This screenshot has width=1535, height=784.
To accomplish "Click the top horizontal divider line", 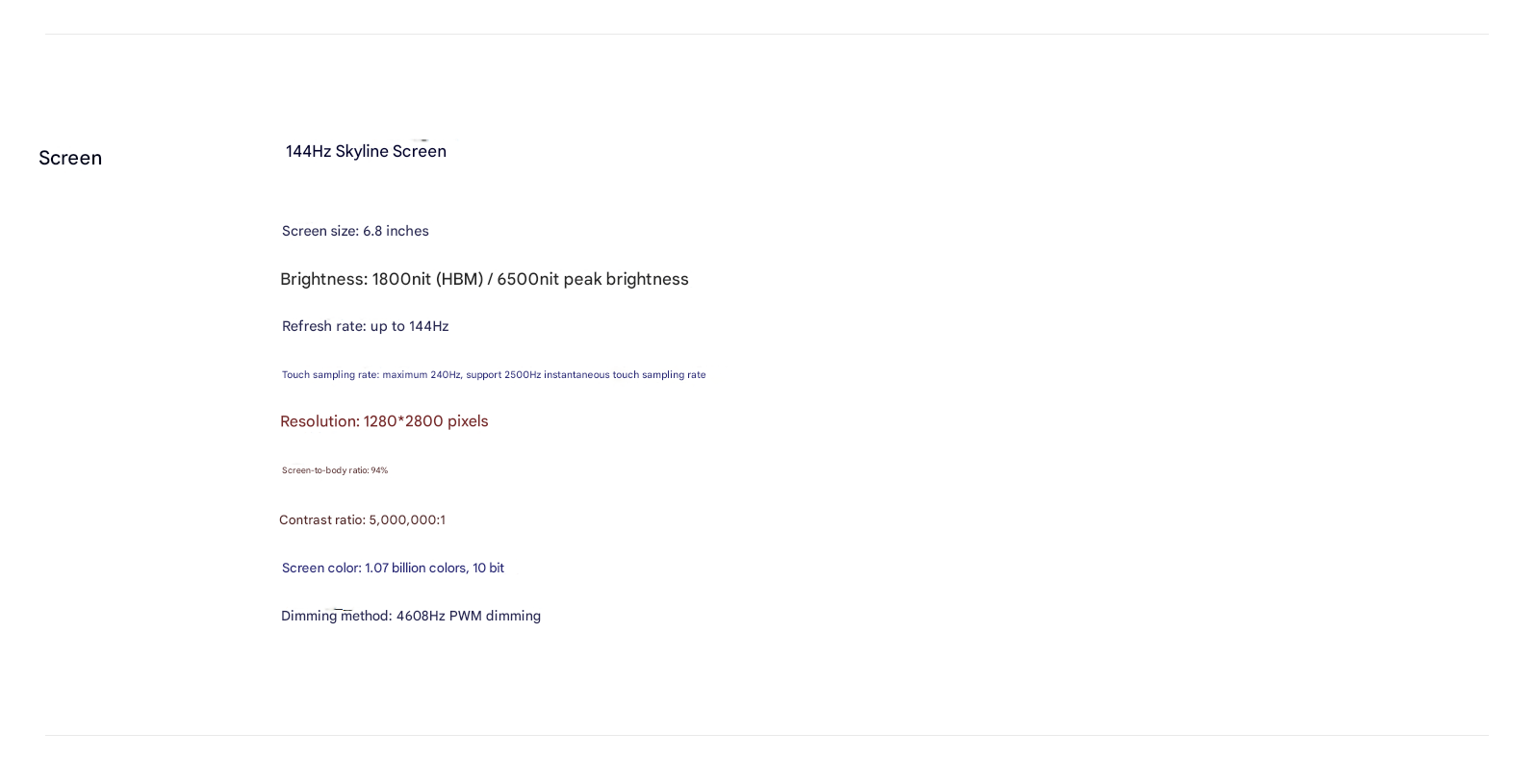I will (x=766, y=35).
